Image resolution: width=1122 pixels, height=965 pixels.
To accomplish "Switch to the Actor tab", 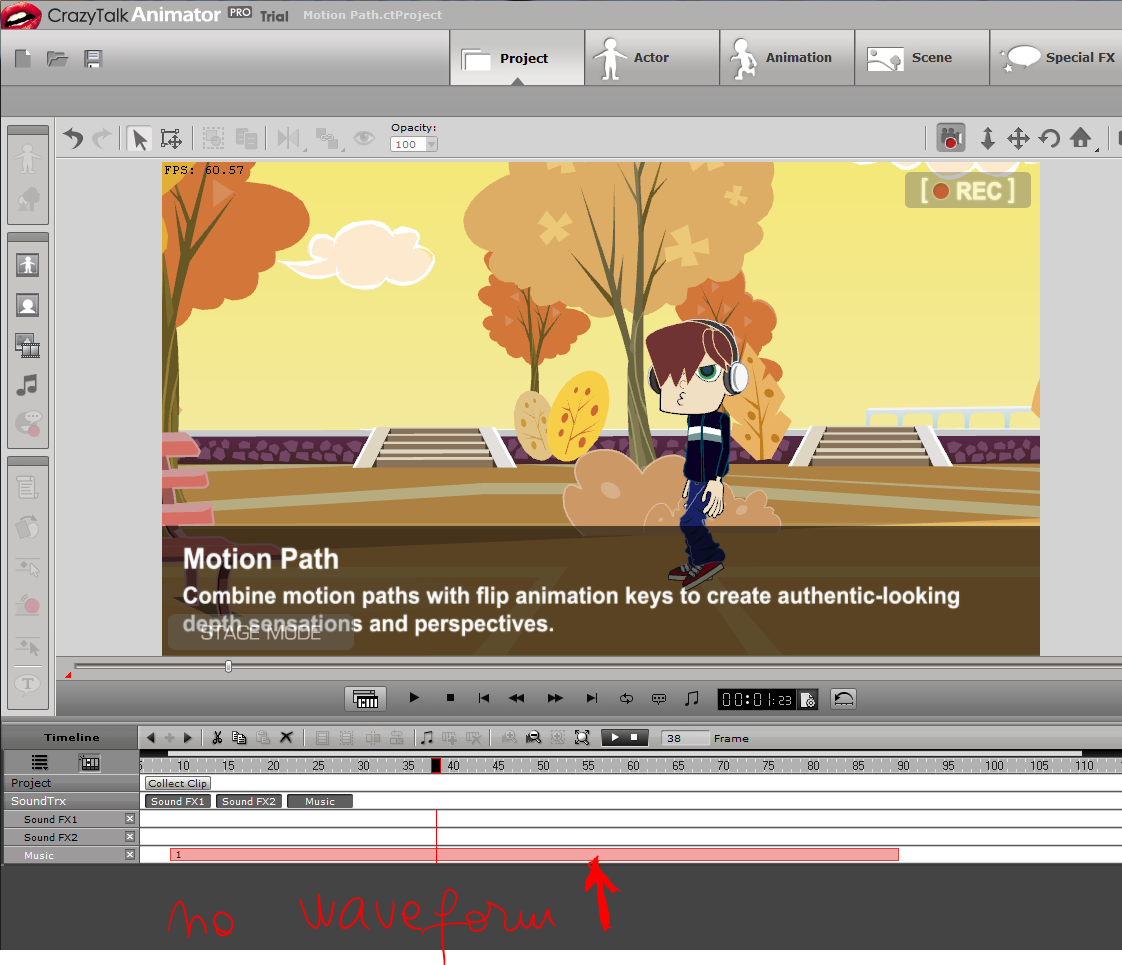I will coord(651,58).
